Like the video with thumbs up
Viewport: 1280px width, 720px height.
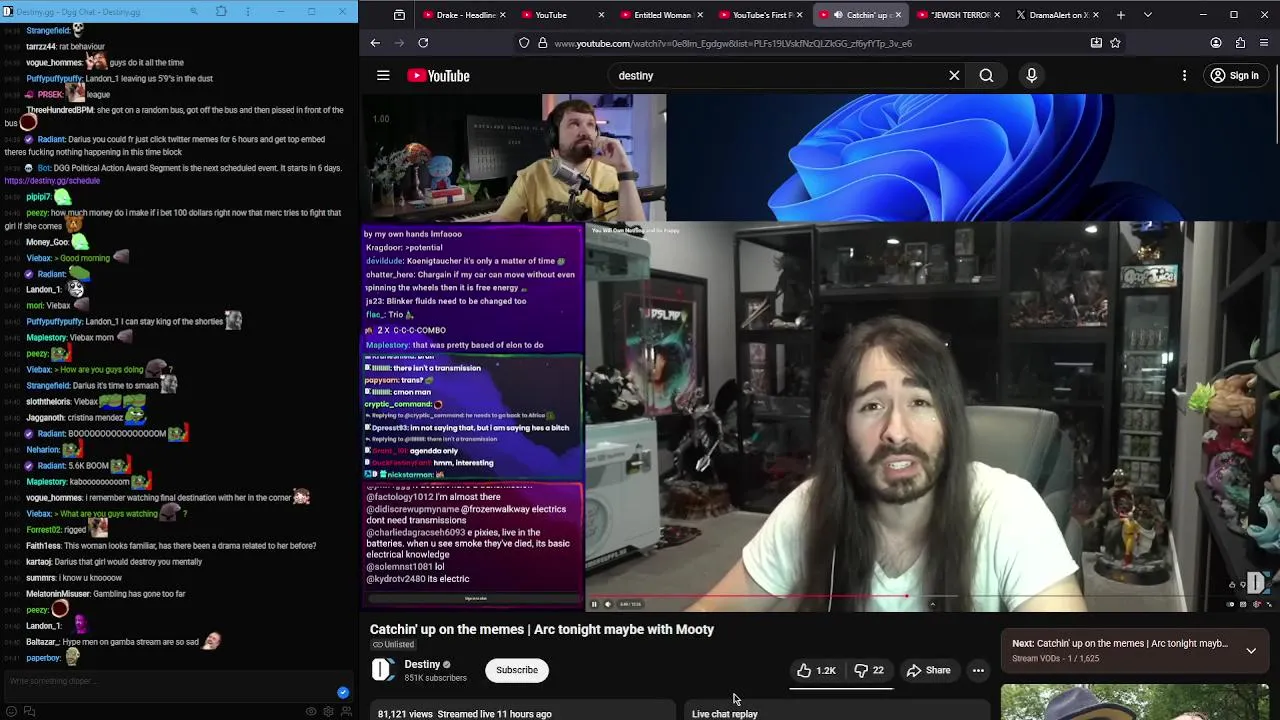pos(816,670)
